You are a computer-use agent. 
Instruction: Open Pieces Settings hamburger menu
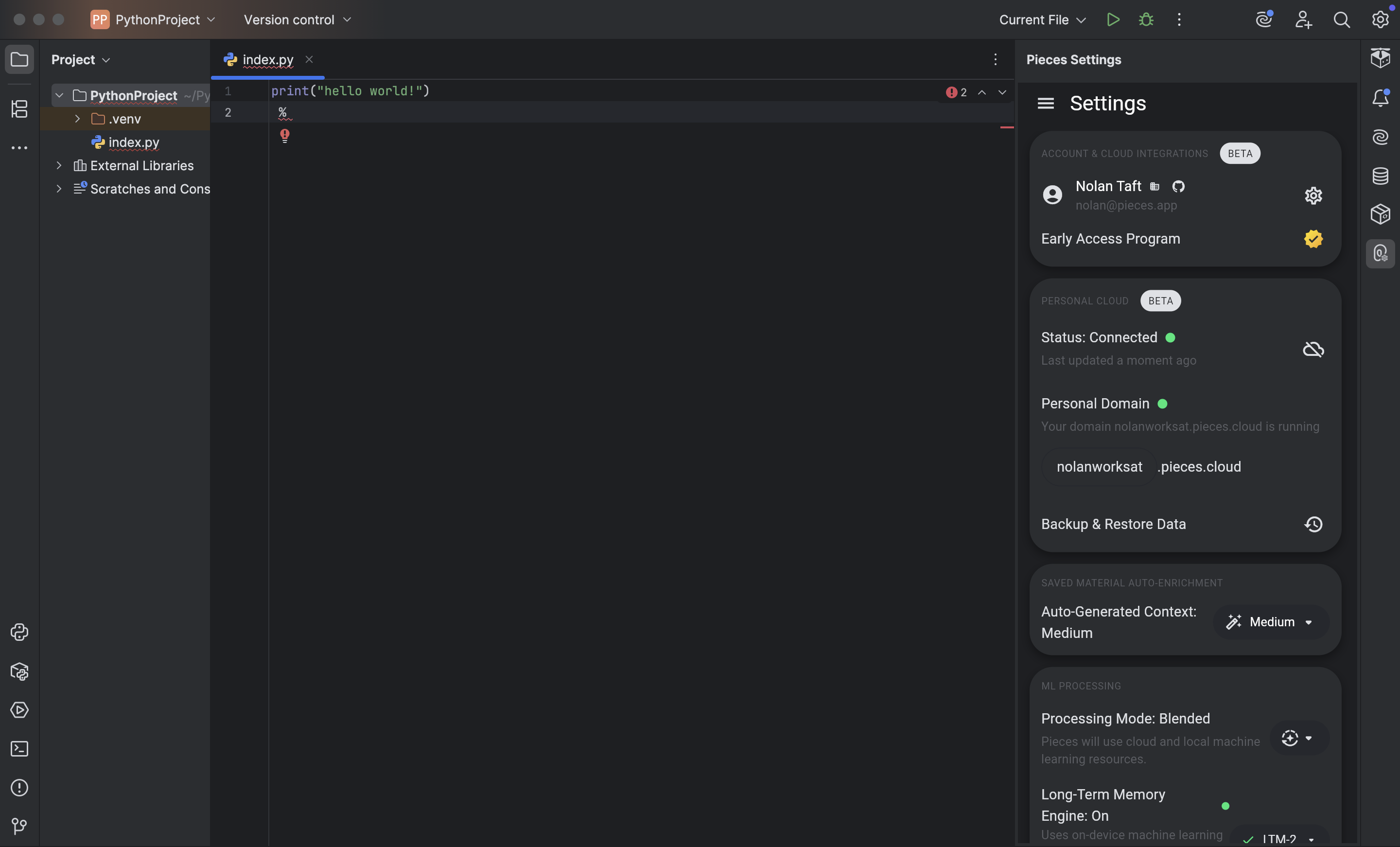point(1046,104)
